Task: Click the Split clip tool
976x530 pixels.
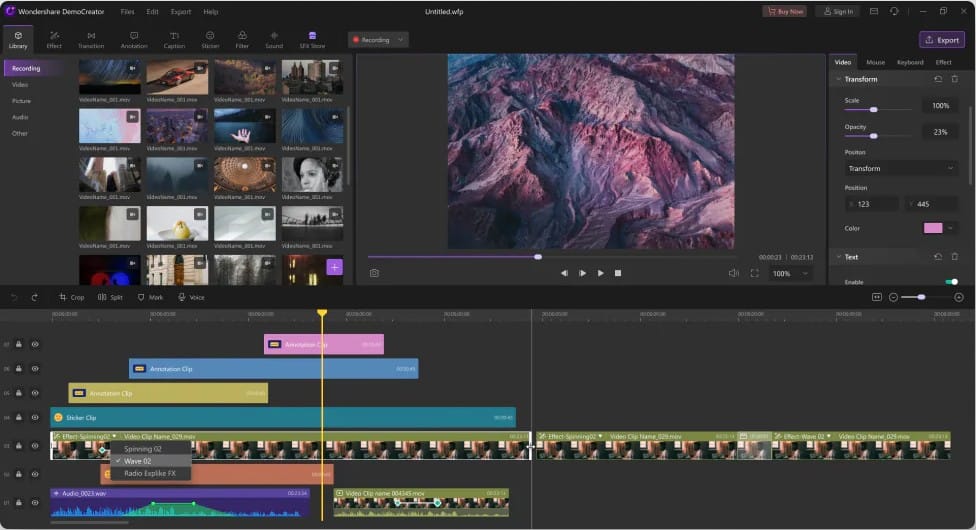Action: (110, 297)
